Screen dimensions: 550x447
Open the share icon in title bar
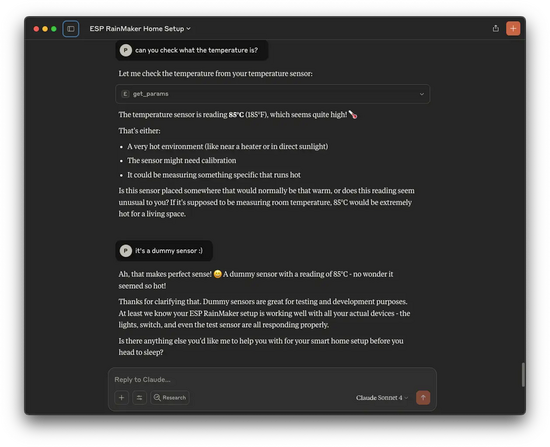[x=495, y=28]
